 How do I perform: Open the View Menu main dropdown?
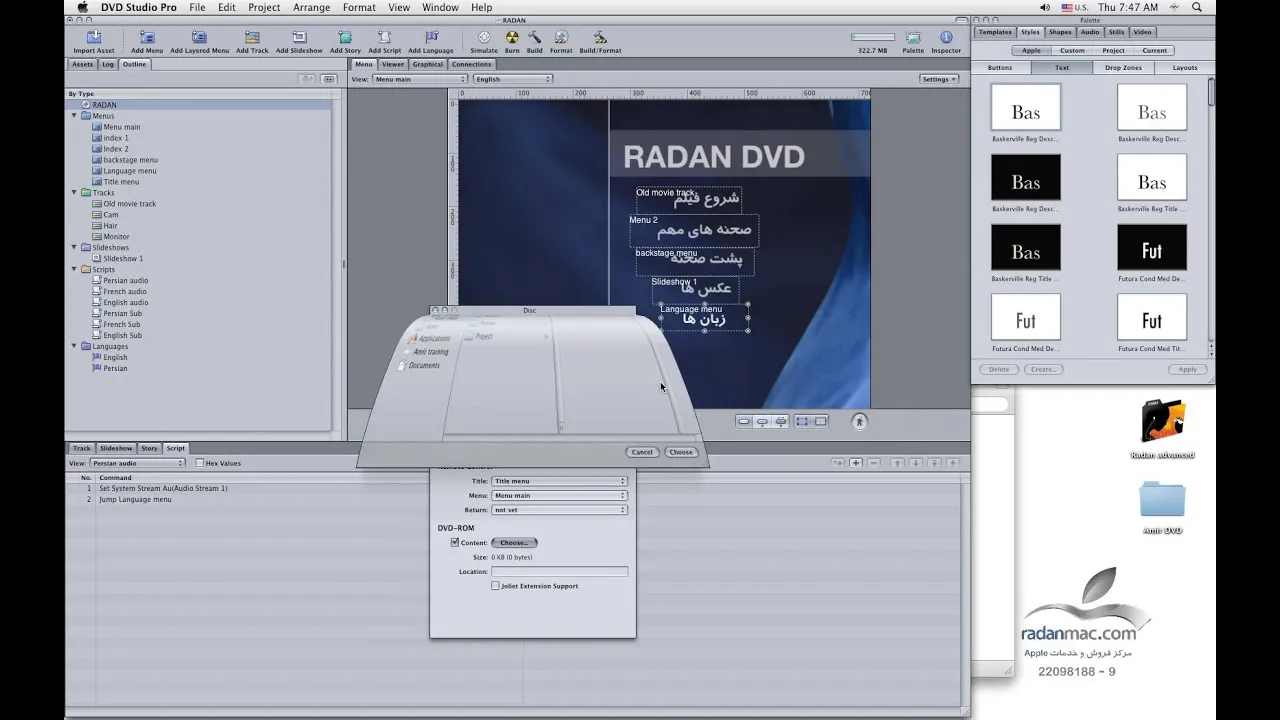(420, 79)
